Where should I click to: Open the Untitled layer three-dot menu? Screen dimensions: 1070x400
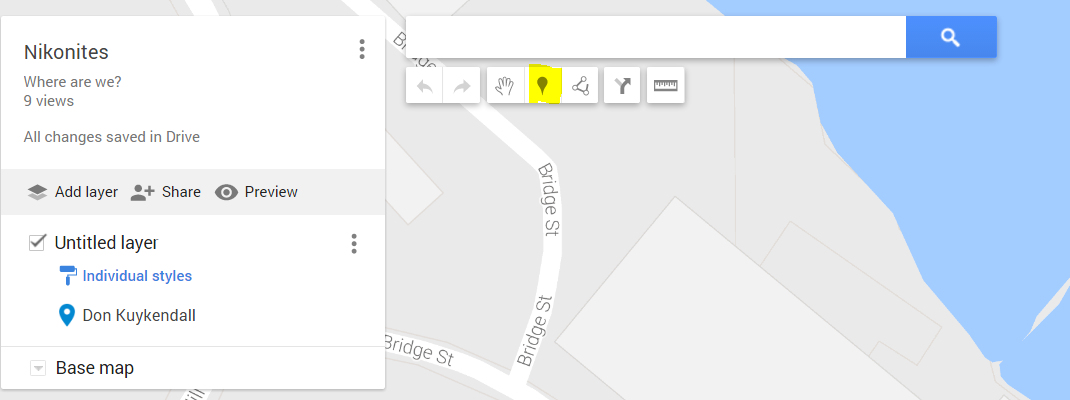pyautogui.click(x=353, y=244)
